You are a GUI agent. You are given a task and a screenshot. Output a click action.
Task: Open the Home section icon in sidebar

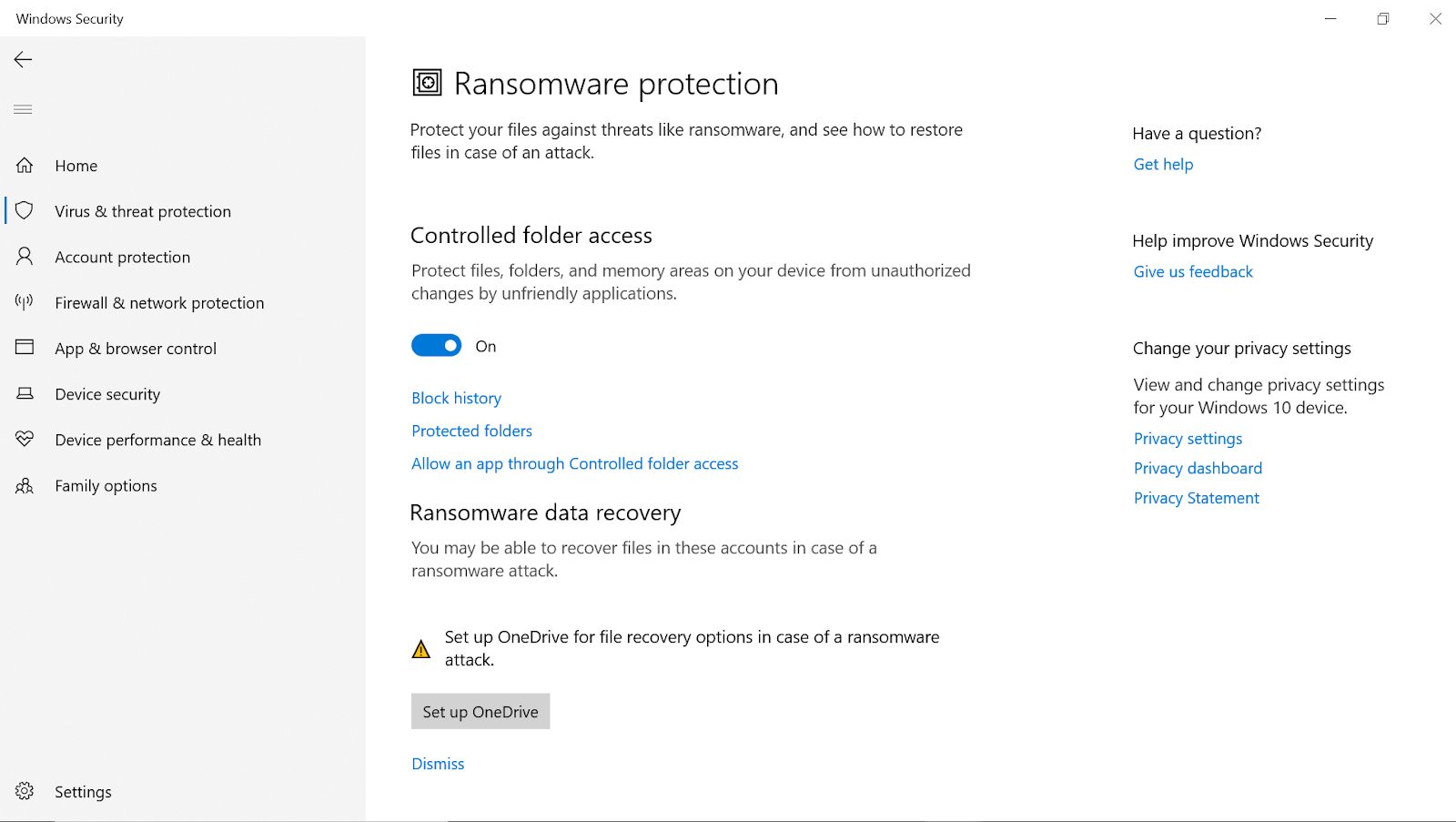click(24, 165)
